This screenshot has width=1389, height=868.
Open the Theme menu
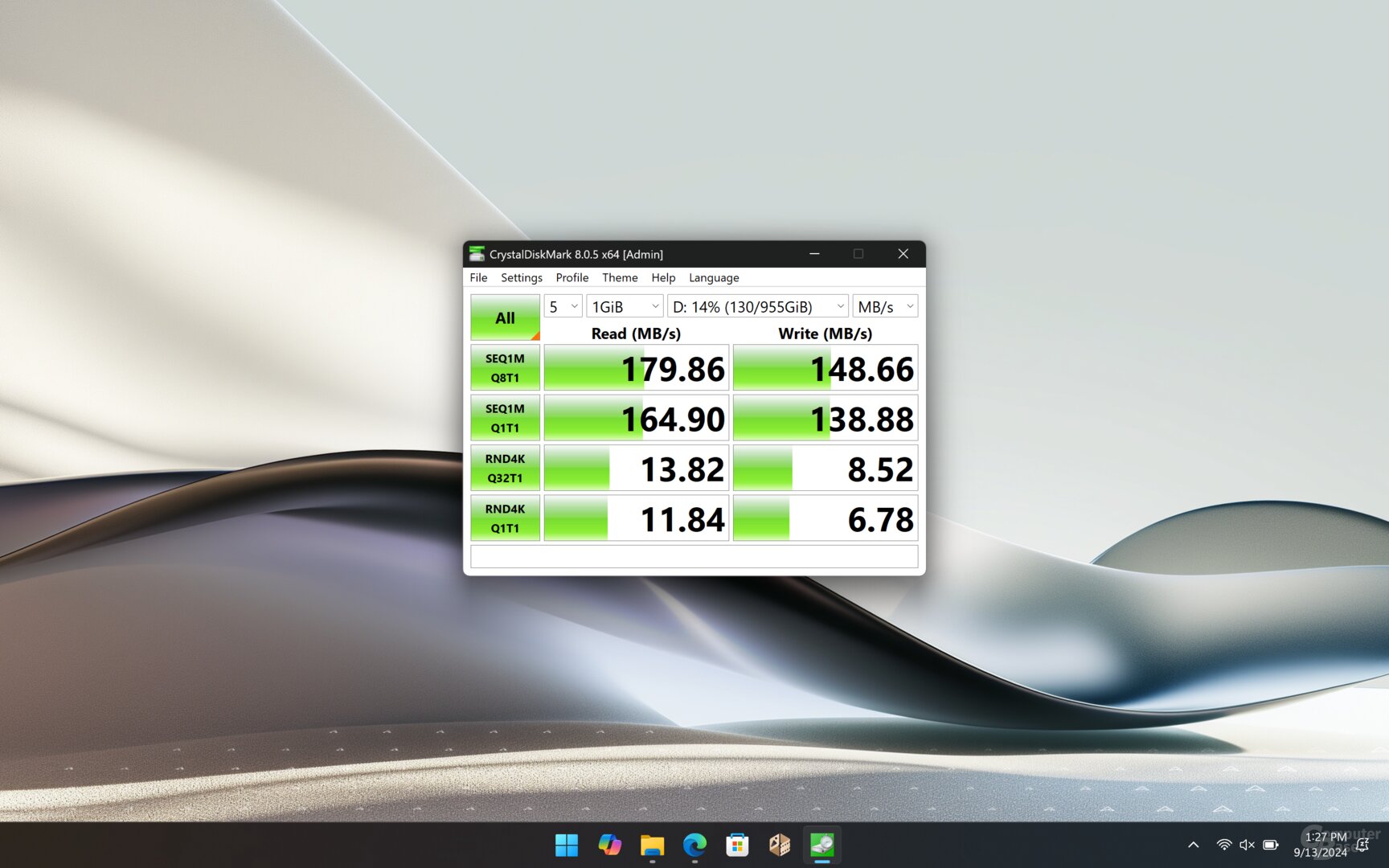tap(619, 278)
